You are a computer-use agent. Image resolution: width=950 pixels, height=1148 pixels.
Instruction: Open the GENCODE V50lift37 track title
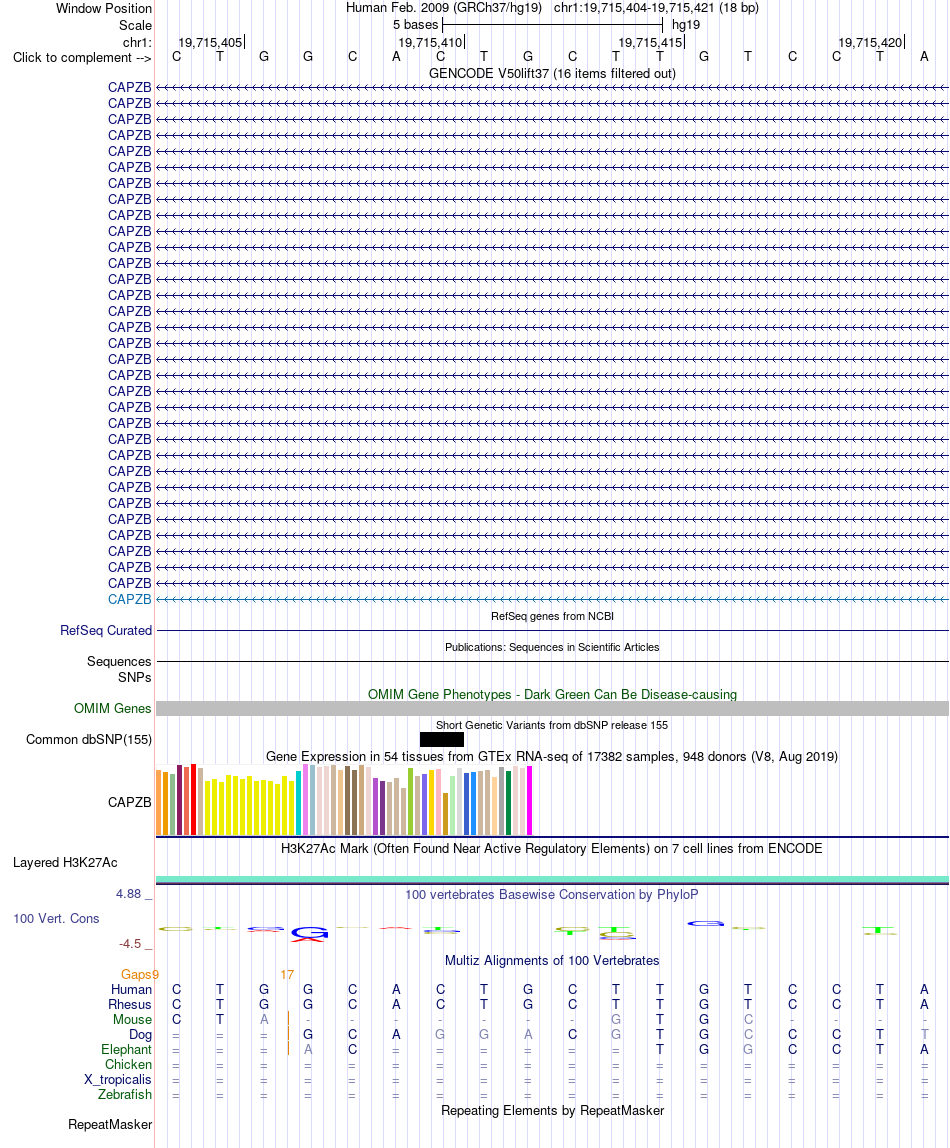tap(552, 73)
